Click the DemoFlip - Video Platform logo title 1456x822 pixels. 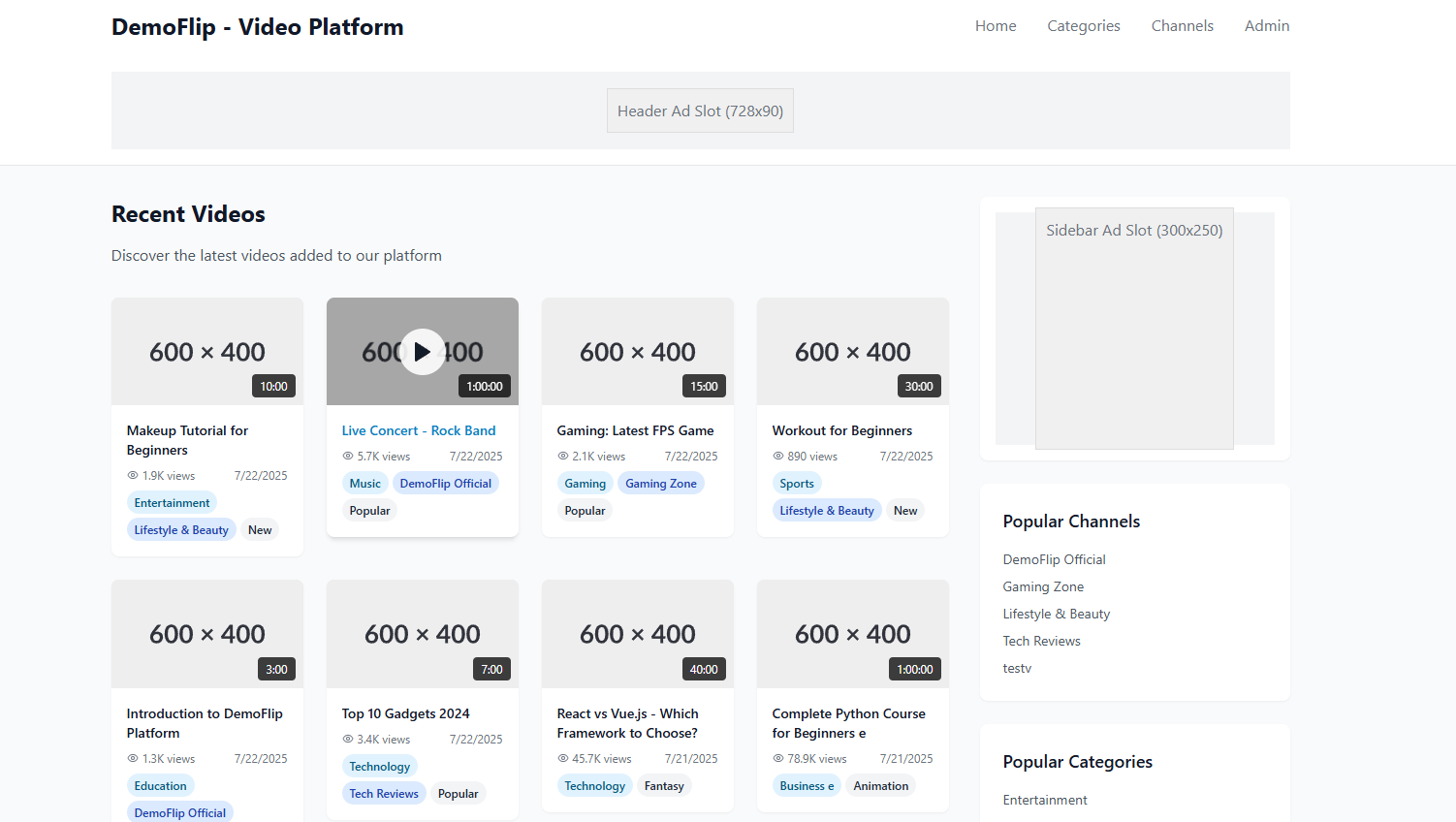point(257,27)
